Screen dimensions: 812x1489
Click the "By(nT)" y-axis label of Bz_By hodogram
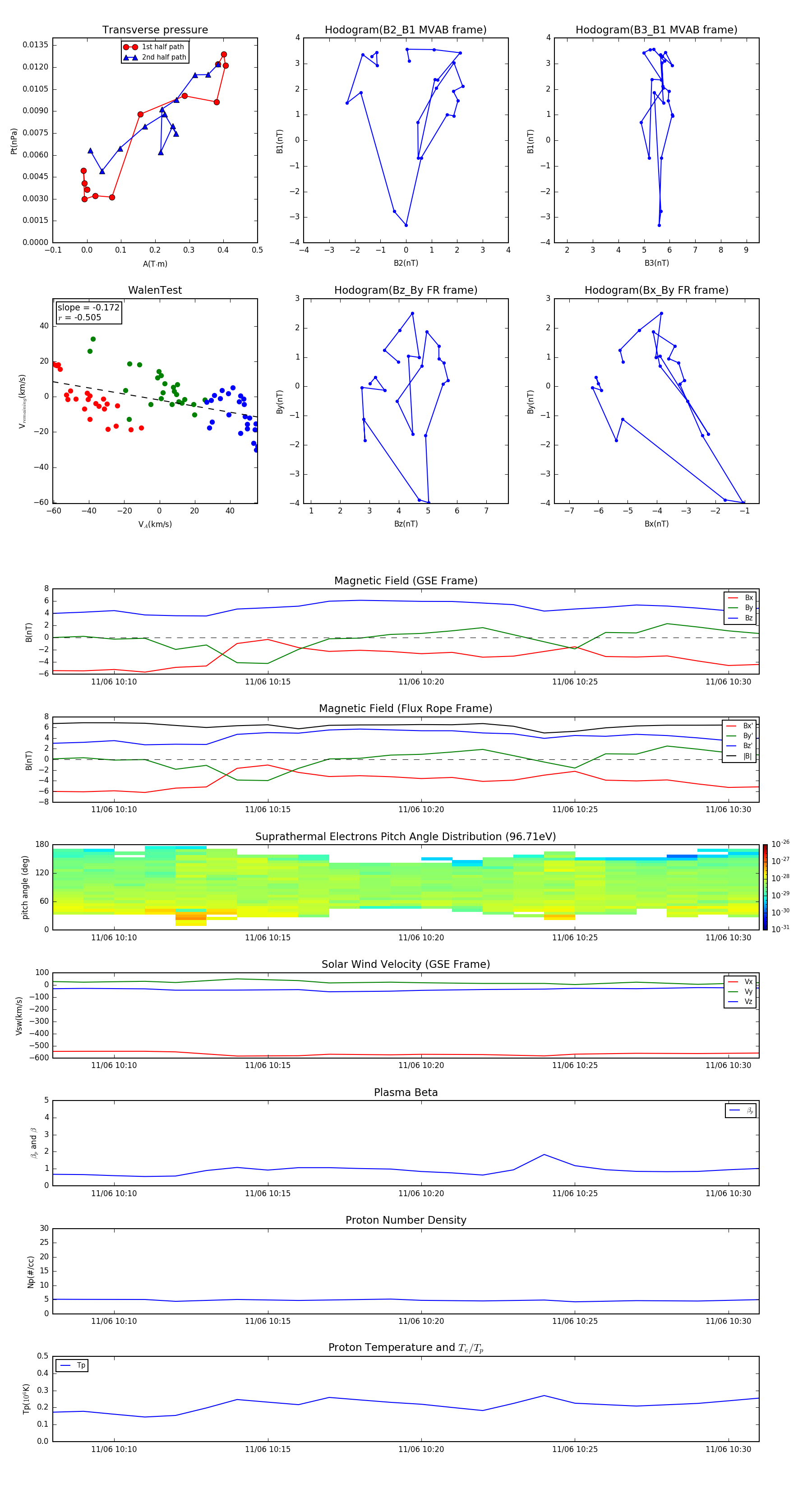tap(280, 401)
